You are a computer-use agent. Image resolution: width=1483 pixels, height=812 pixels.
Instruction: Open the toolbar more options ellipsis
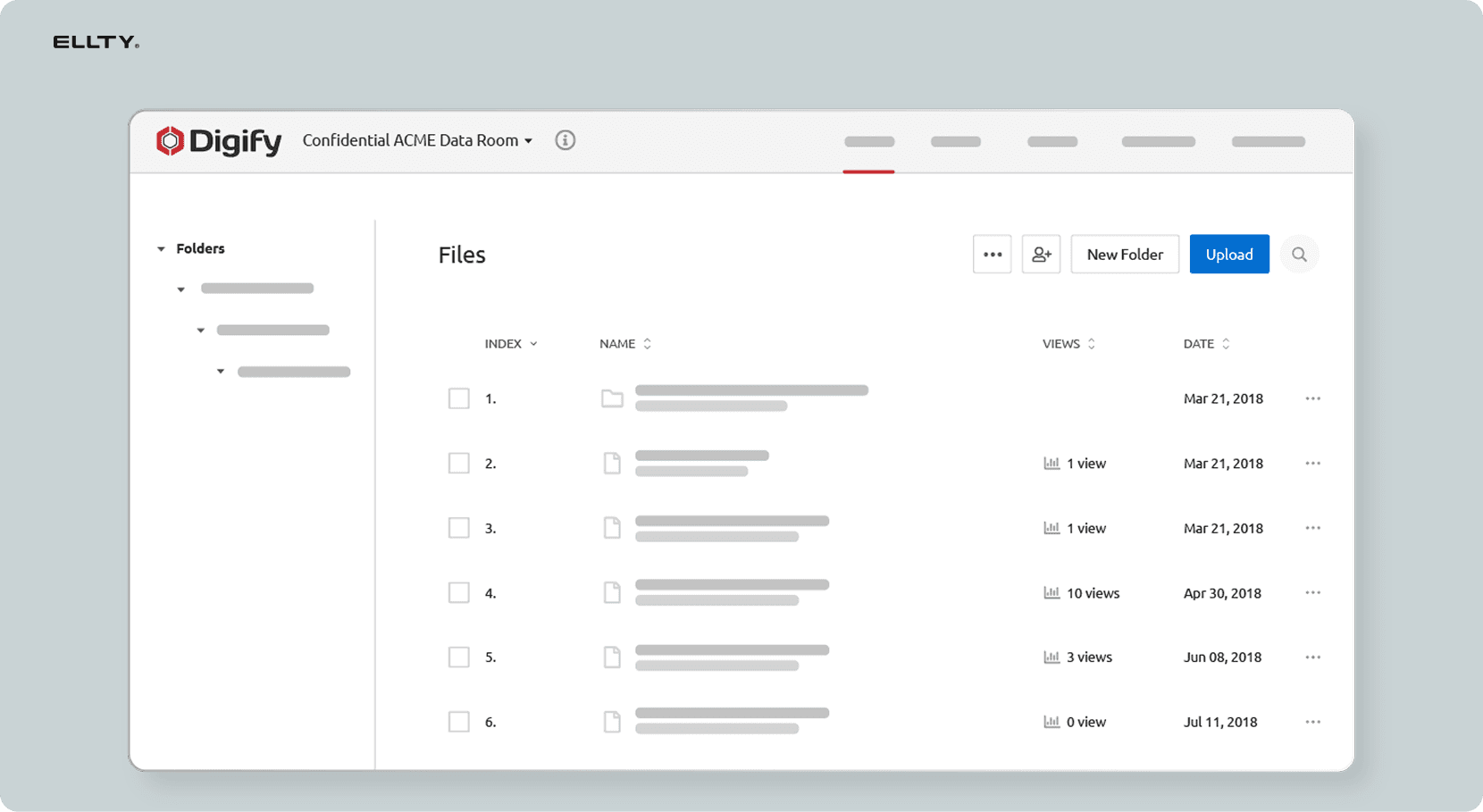click(x=992, y=255)
